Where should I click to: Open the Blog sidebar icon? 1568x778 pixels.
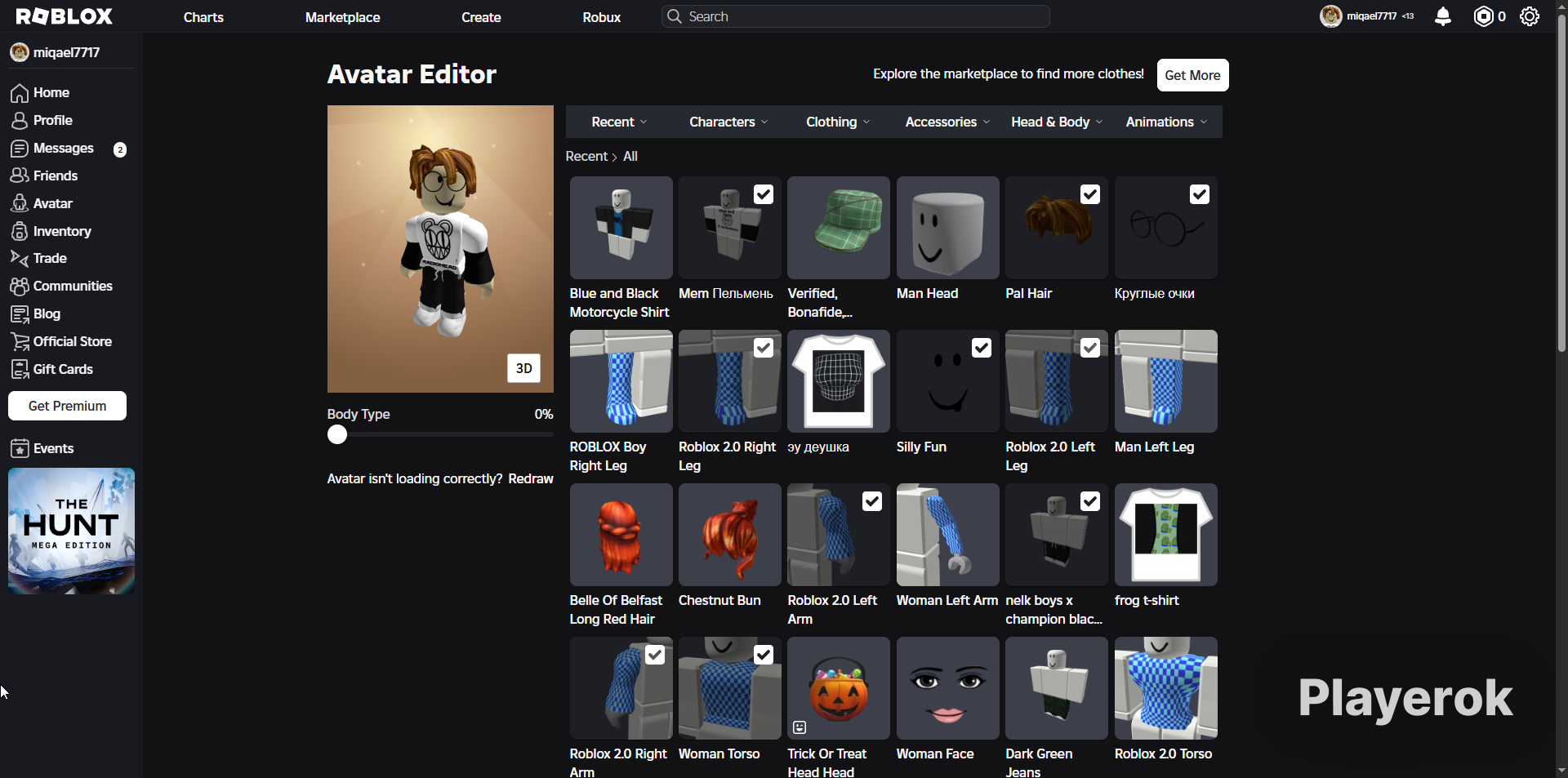[x=20, y=314]
